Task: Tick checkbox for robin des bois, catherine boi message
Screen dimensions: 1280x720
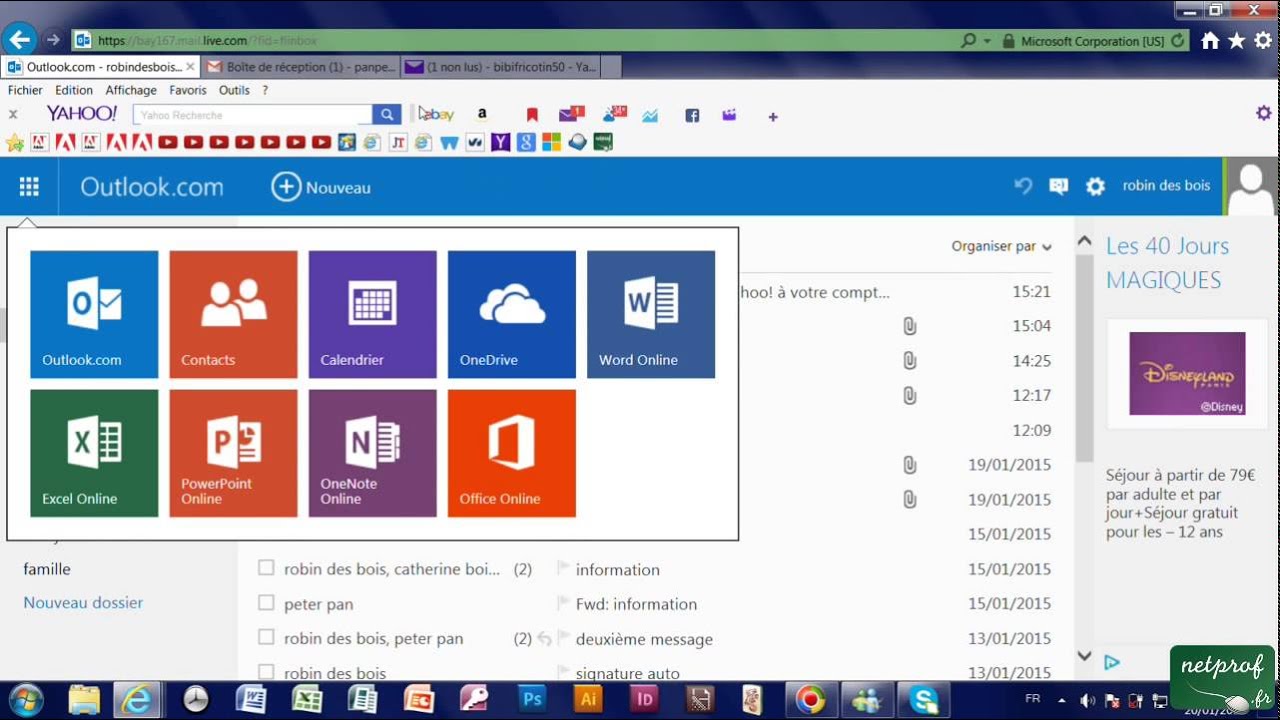Action: (x=266, y=568)
